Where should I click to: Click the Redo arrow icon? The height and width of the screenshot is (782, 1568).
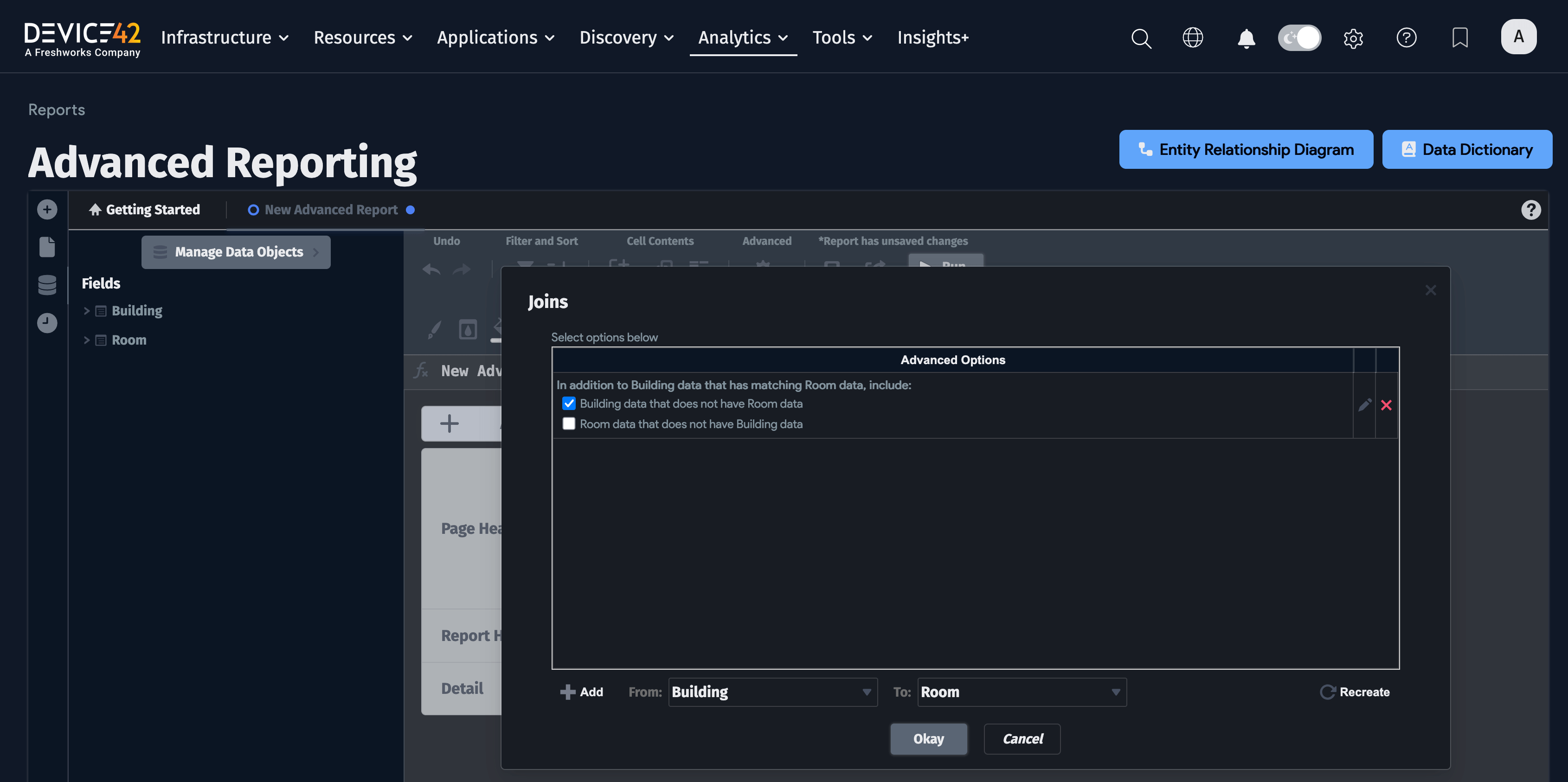[462, 269]
